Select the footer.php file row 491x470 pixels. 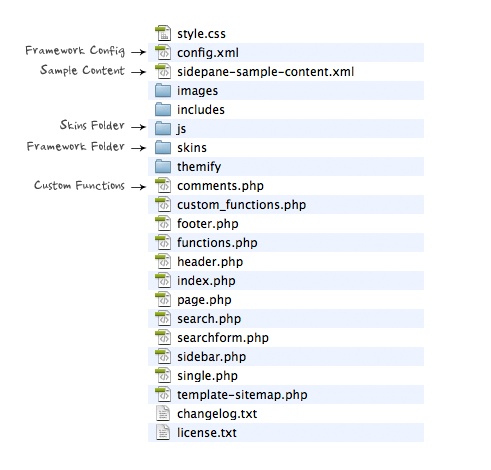286,223
